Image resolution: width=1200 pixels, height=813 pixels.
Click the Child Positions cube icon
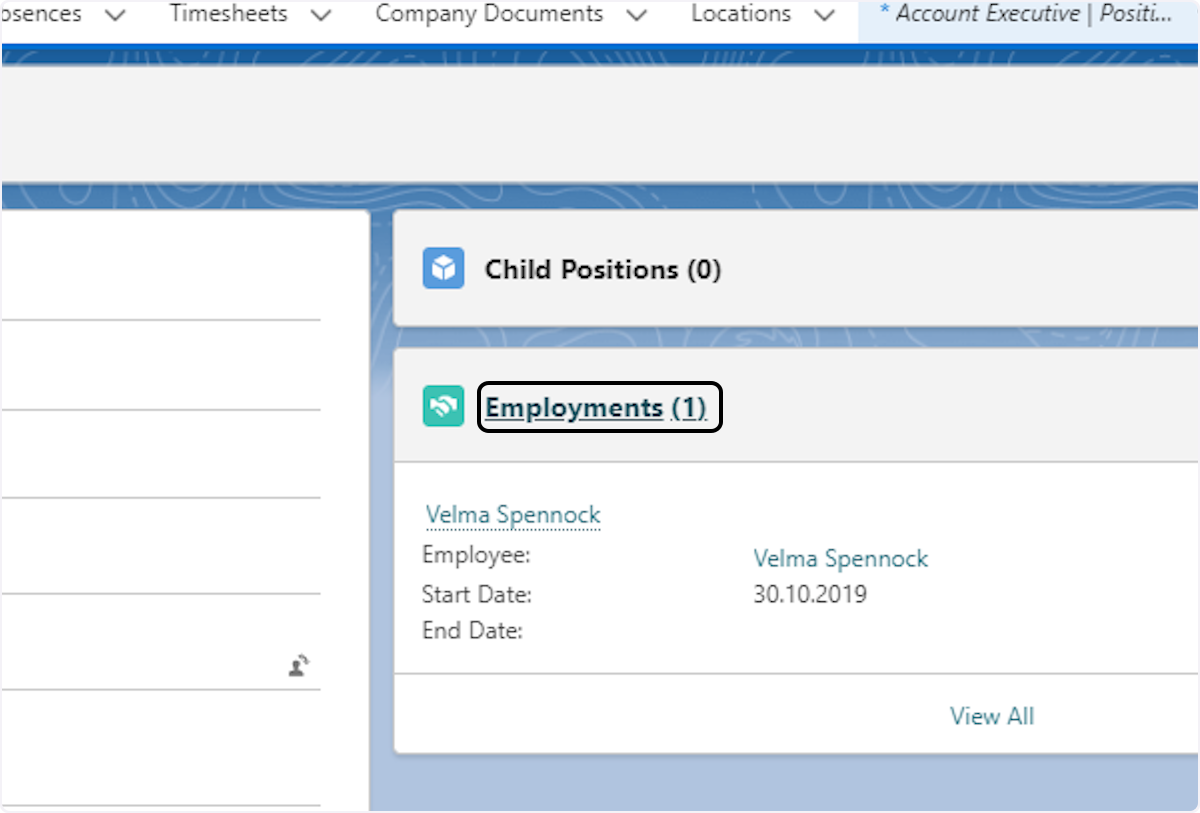point(443,268)
